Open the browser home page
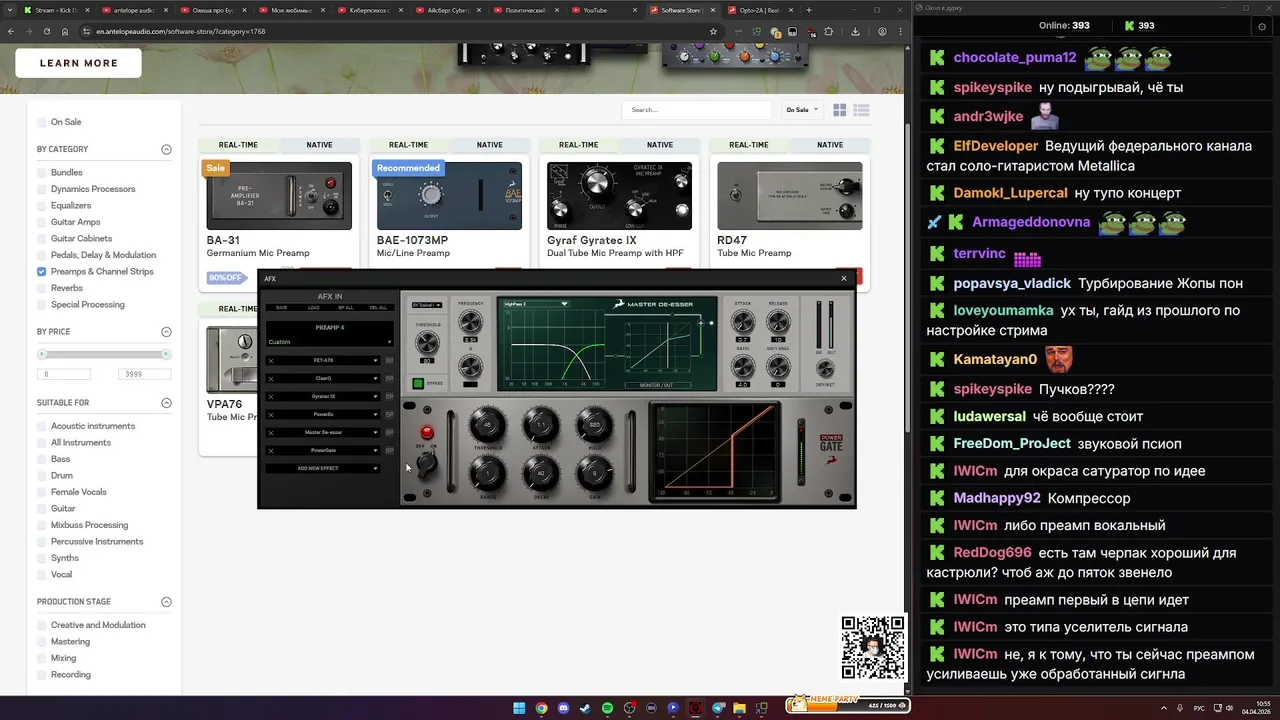Viewport: 1280px width, 720px height. [x=64, y=31]
